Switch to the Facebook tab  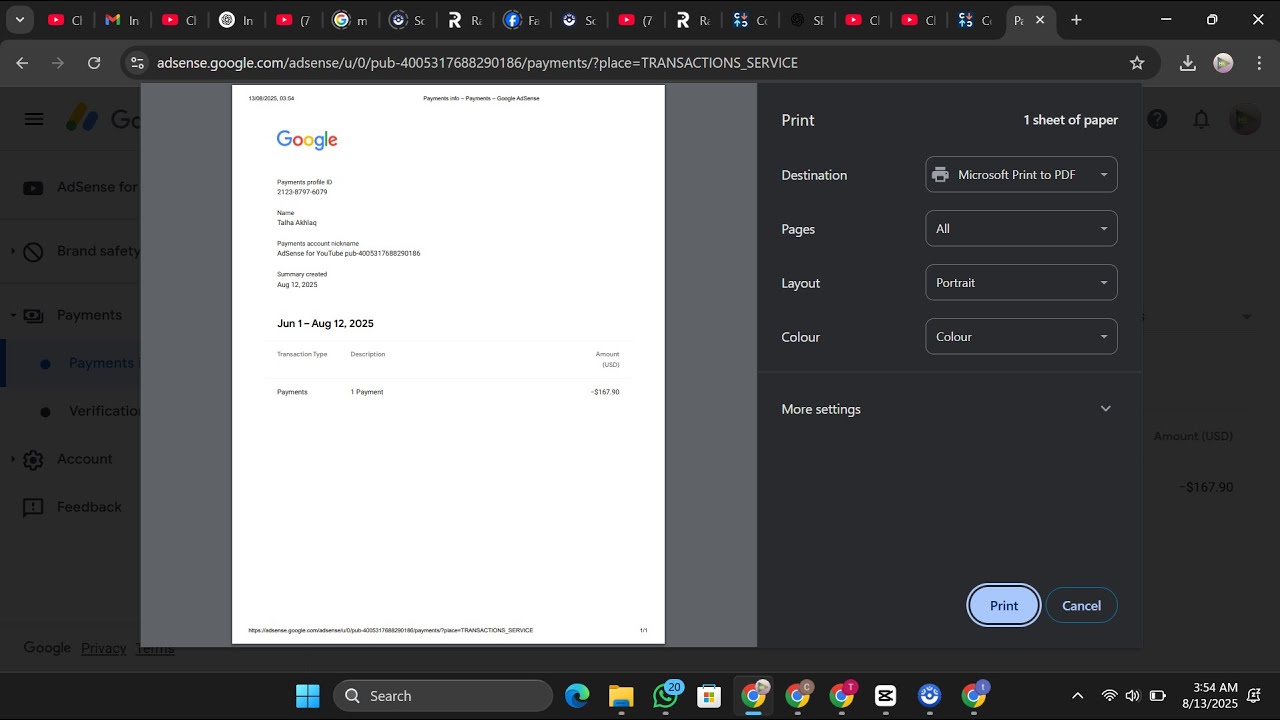(520, 20)
